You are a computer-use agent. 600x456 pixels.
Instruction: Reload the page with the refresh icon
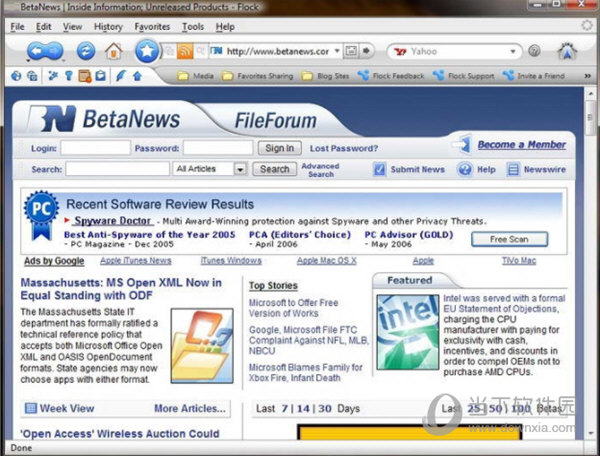tap(86, 51)
